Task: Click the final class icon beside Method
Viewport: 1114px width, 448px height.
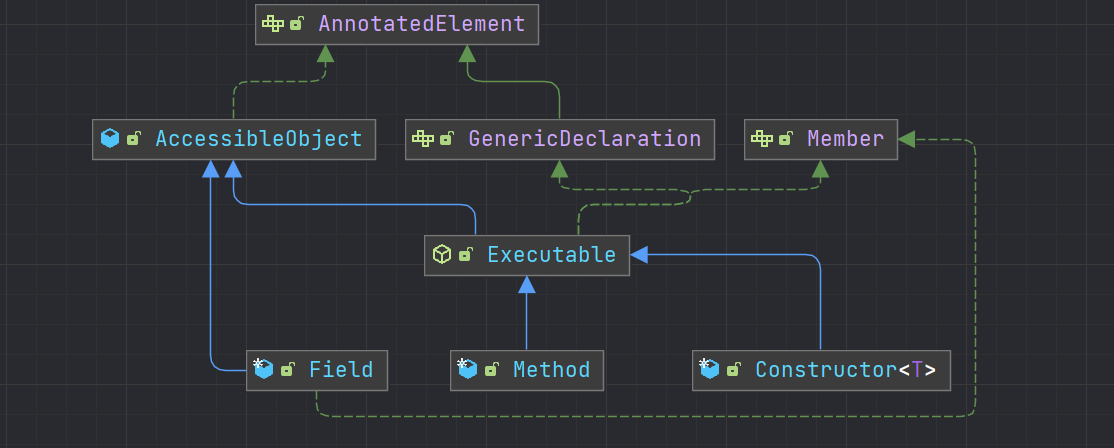Action: pos(467,370)
